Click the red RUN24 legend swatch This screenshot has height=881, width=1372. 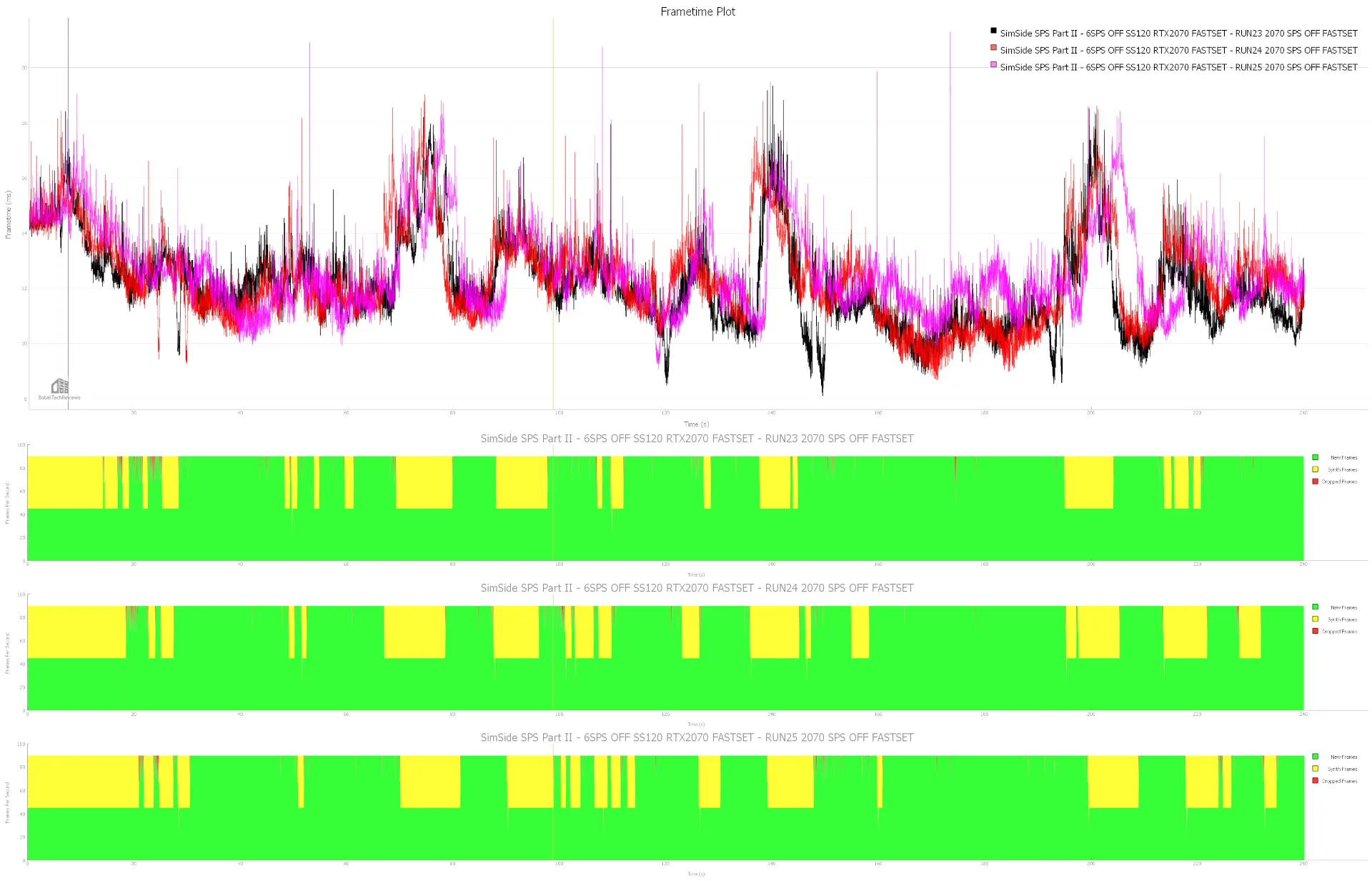coord(993,48)
